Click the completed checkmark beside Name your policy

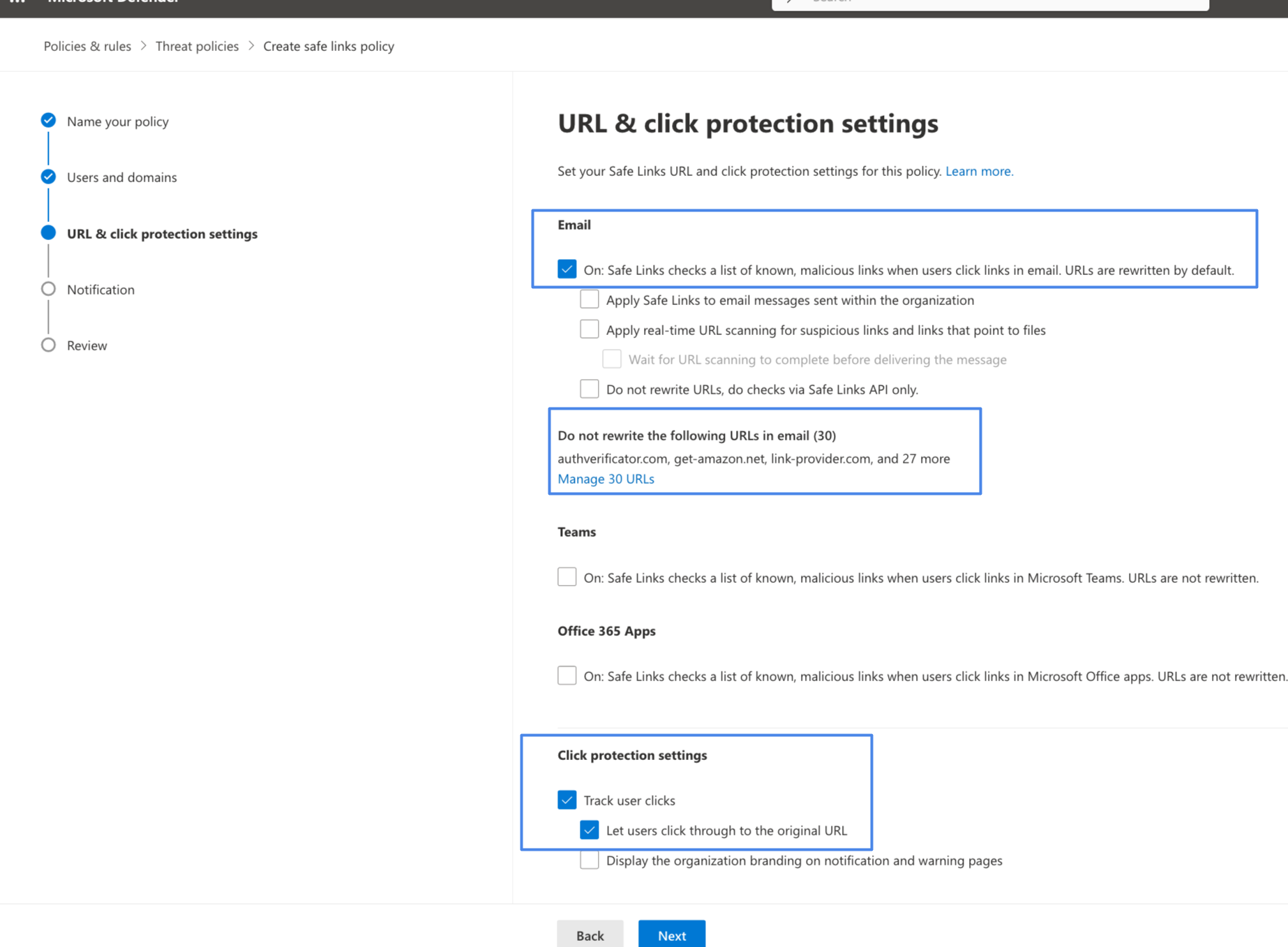[x=48, y=120]
